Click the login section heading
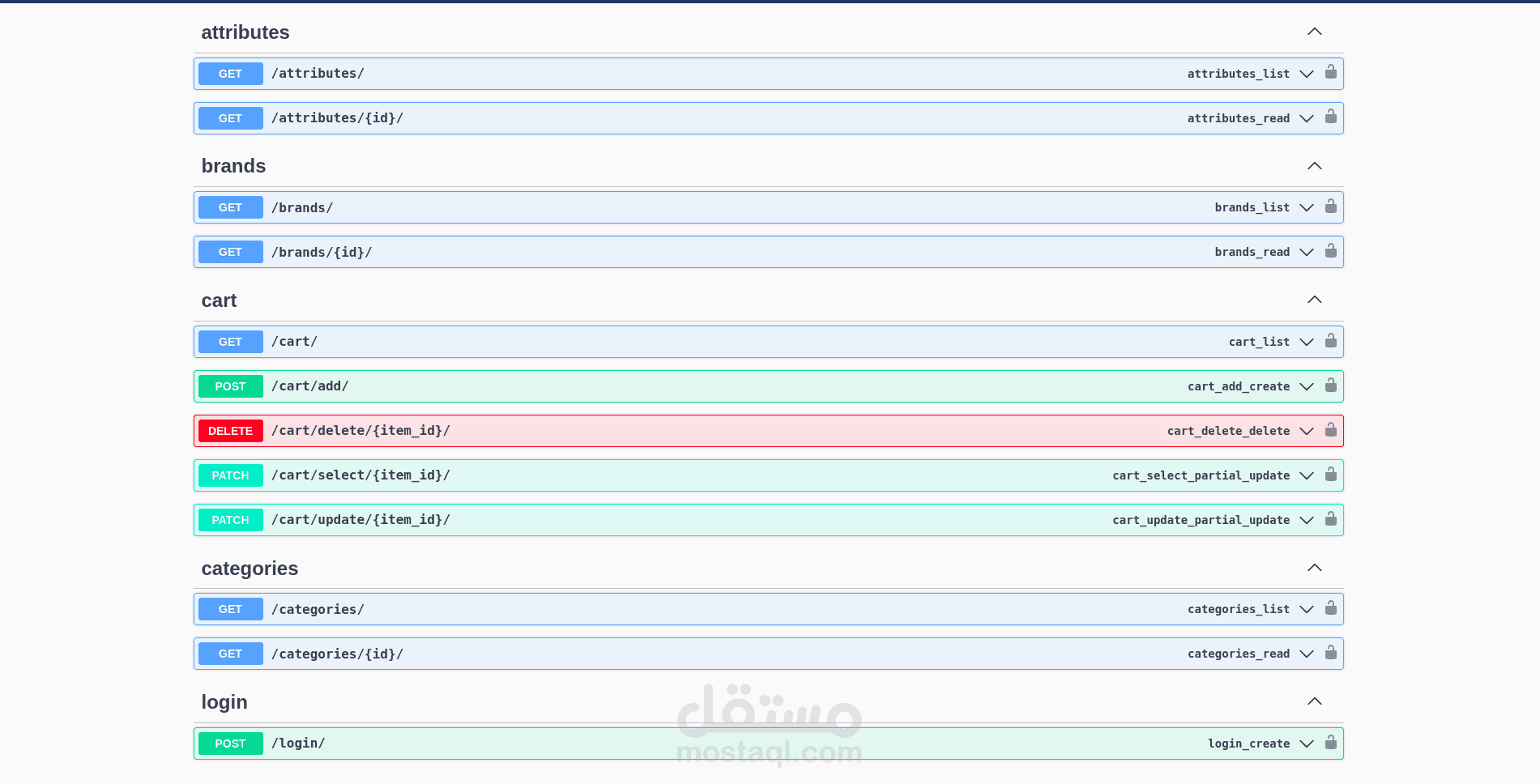 tap(224, 702)
